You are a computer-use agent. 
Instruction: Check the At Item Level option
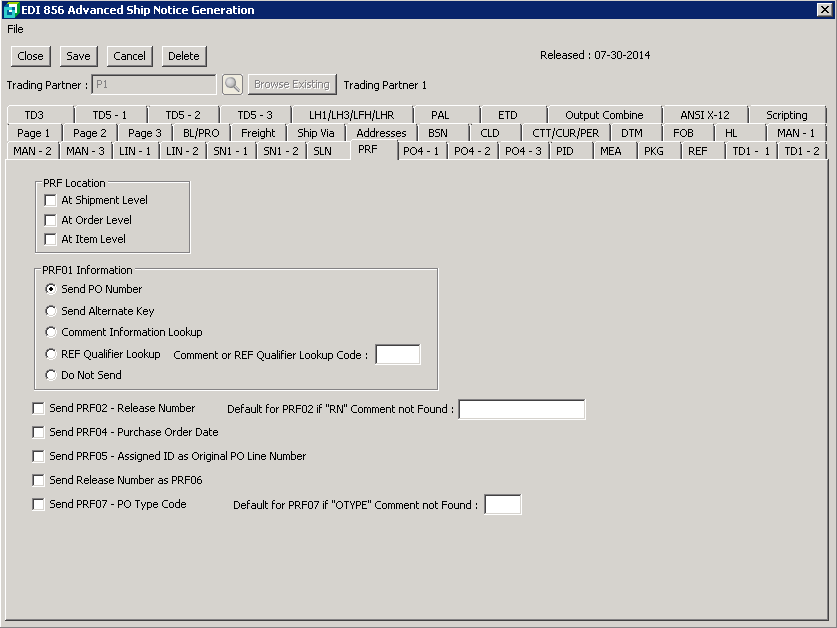[x=50, y=239]
